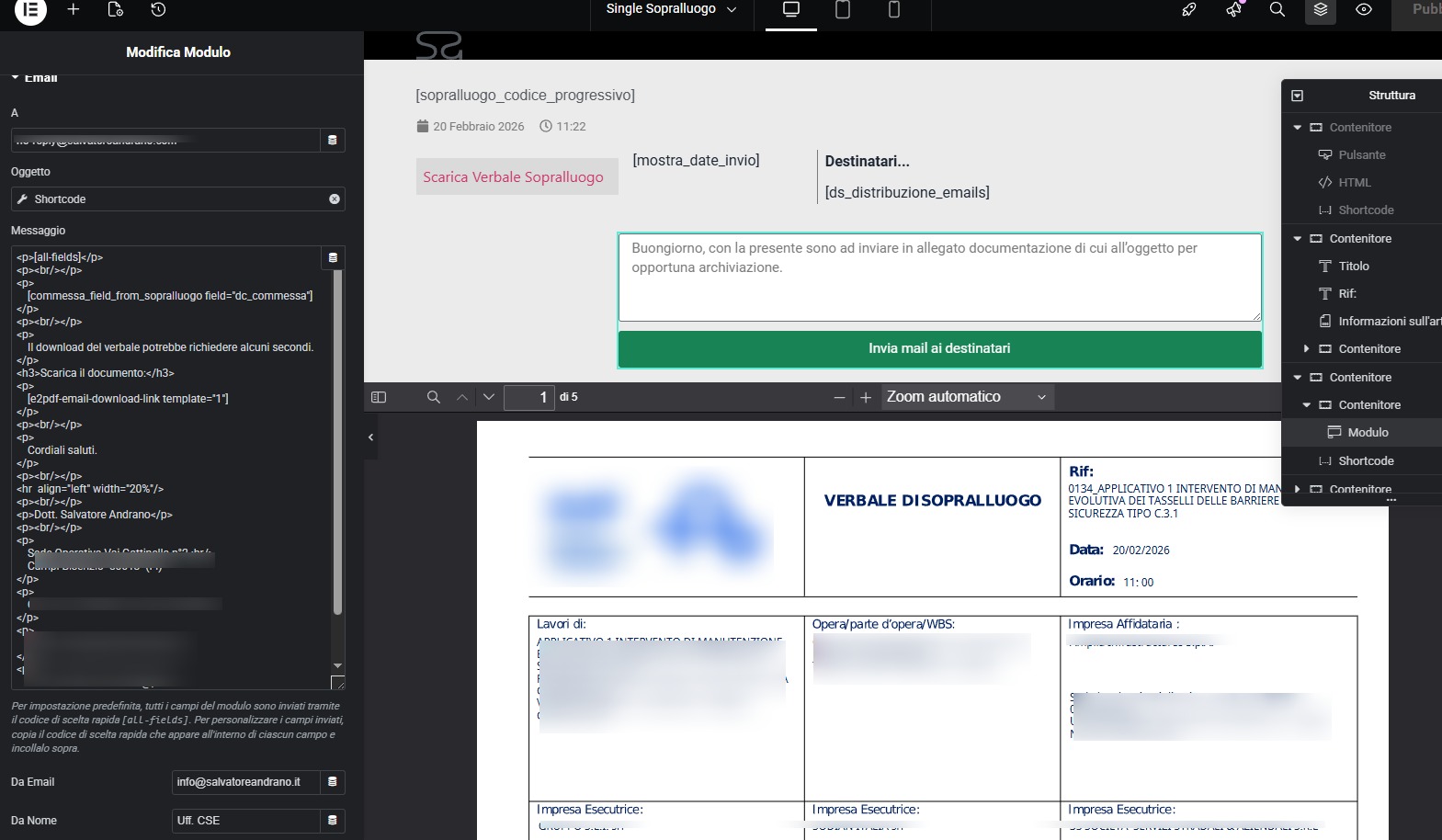Screen dimensions: 1442x840
Task: Open Single Sopralluogo document dropdown
Action: 671,9
